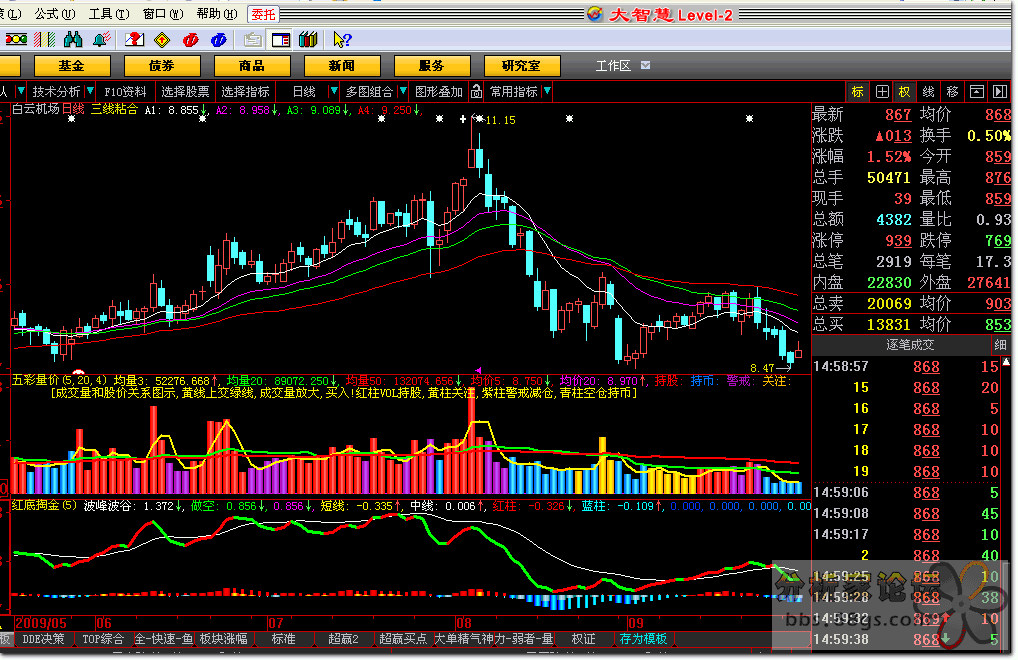The height and width of the screenshot is (660, 1018).
Task: Click the 基金 button
Action: pyautogui.click(x=71, y=66)
